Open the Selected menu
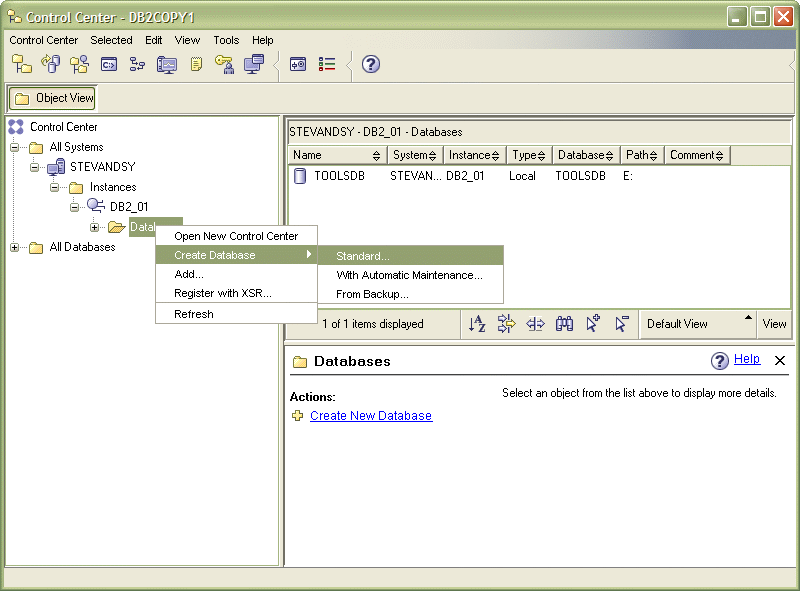 click(111, 40)
